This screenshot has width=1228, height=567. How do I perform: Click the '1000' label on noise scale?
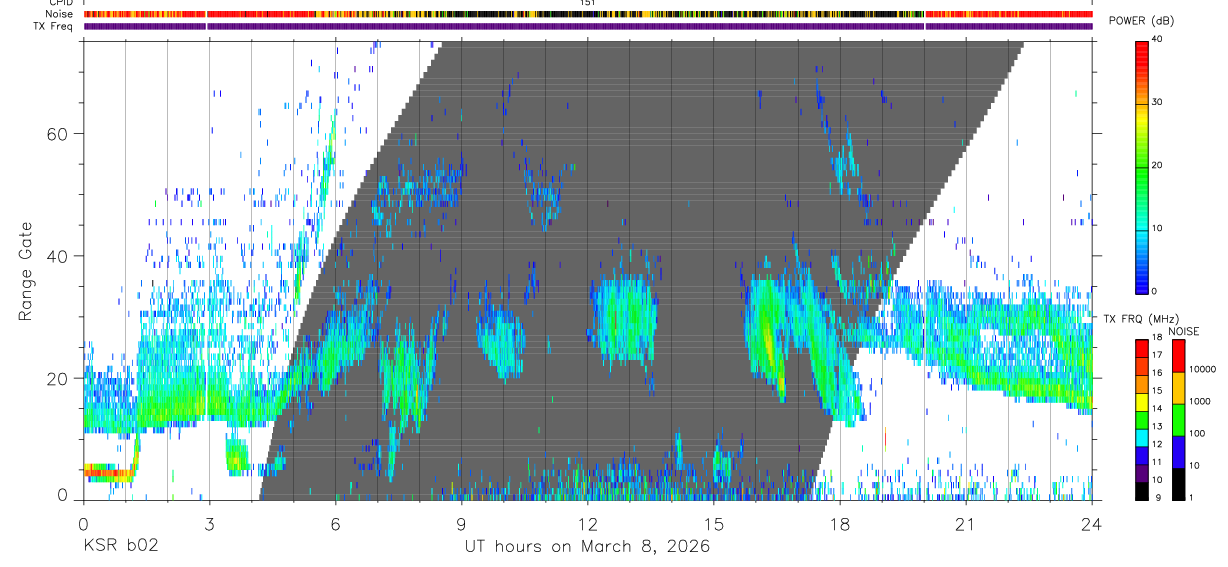click(1200, 401)
